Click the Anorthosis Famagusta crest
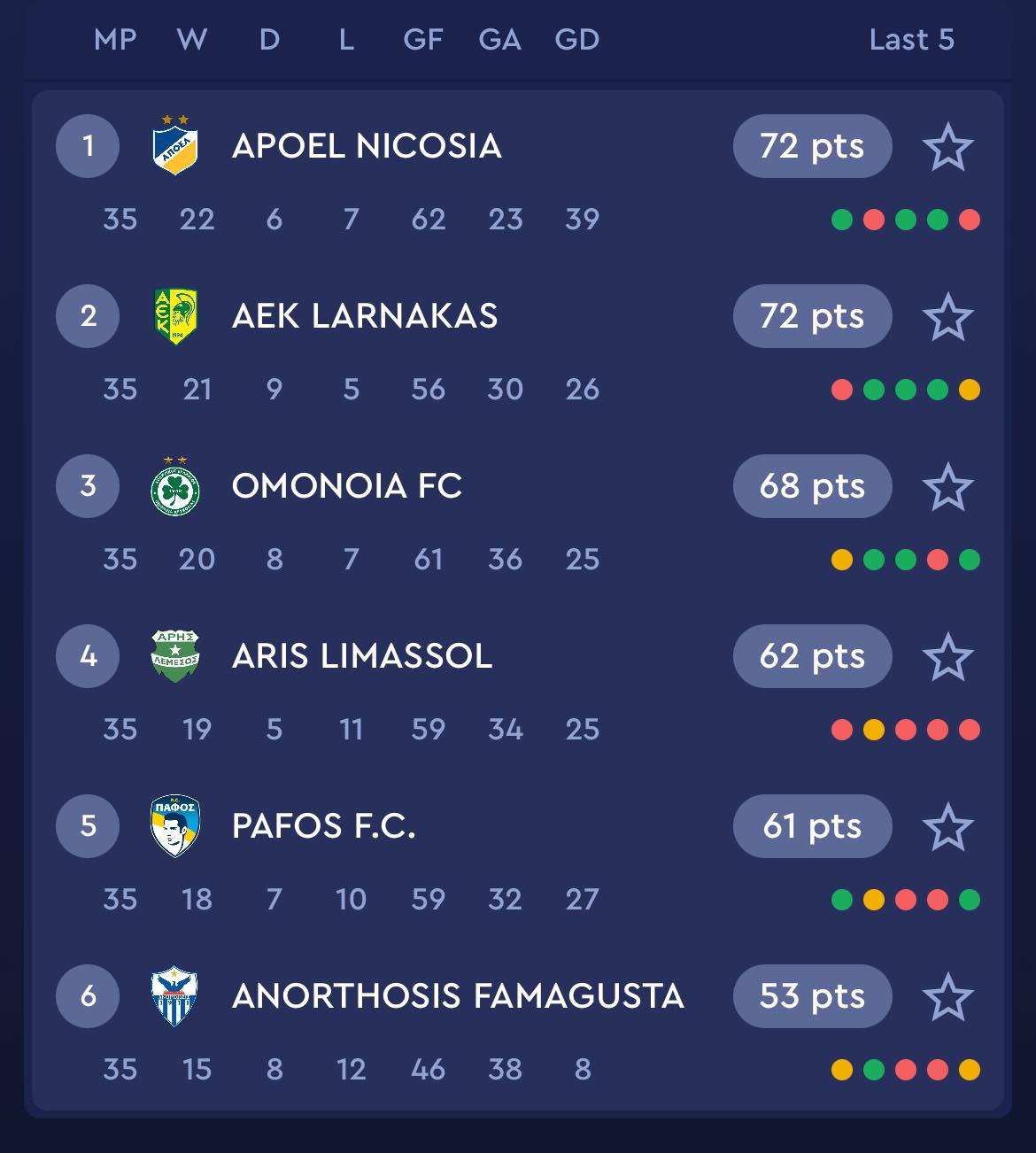Viewport: 1036px width, 1153px height. (x=175, y=996)
